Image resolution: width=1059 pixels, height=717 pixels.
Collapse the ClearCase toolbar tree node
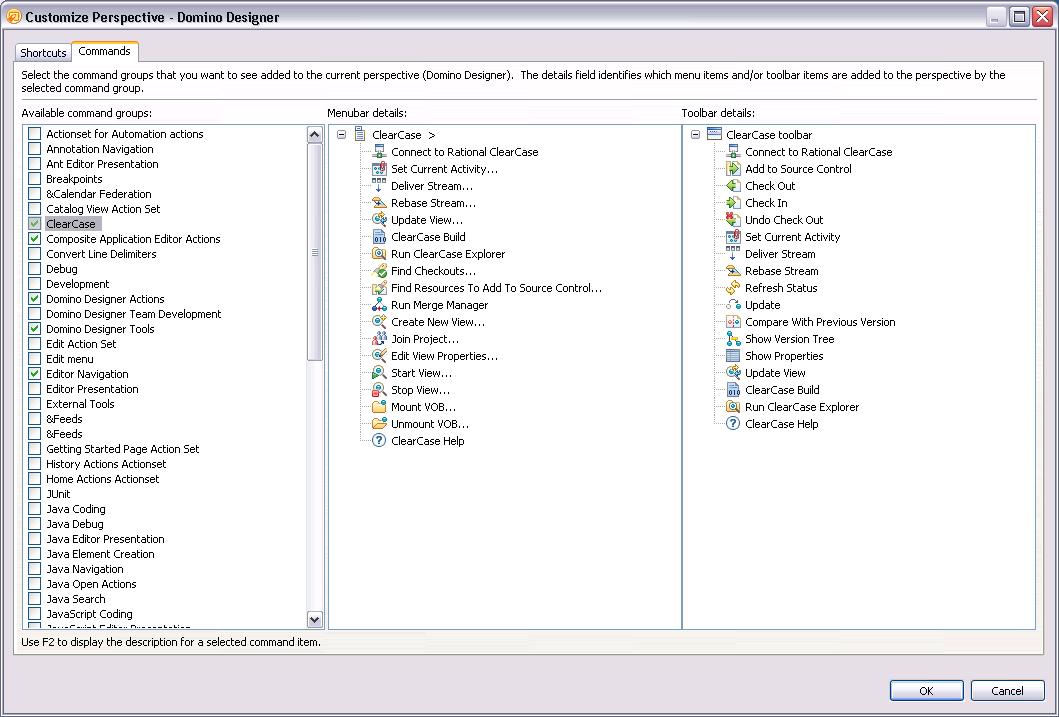pos(695,135)
